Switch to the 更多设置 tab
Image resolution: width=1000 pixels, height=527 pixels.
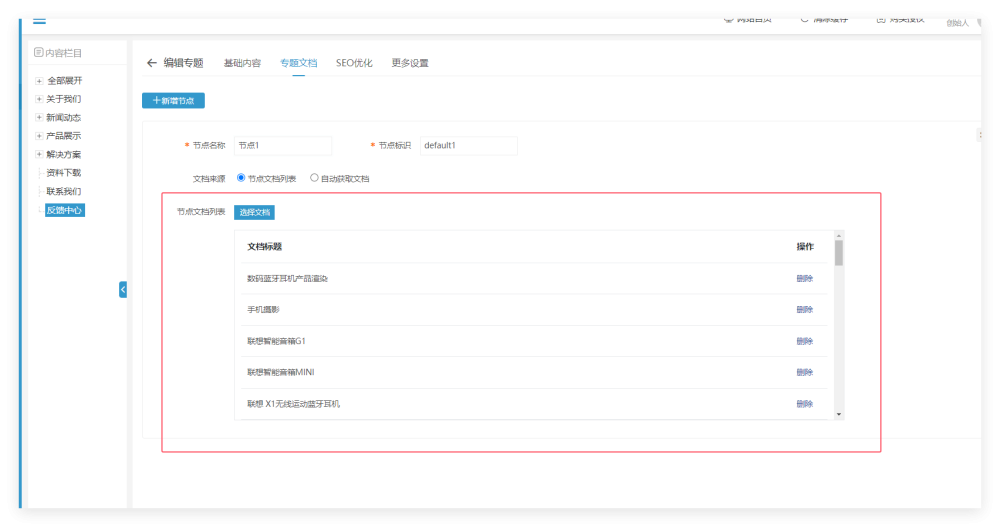tap(410, 63)
